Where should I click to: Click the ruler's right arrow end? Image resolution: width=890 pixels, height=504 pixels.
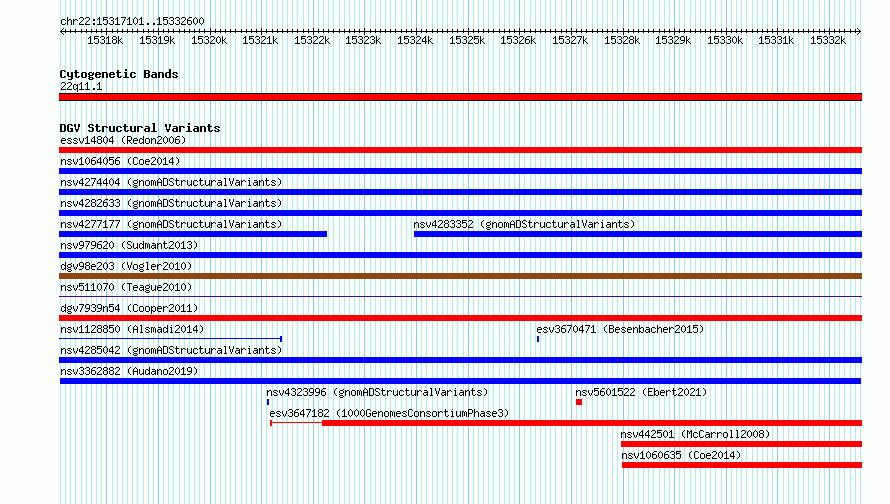[858, 31]
